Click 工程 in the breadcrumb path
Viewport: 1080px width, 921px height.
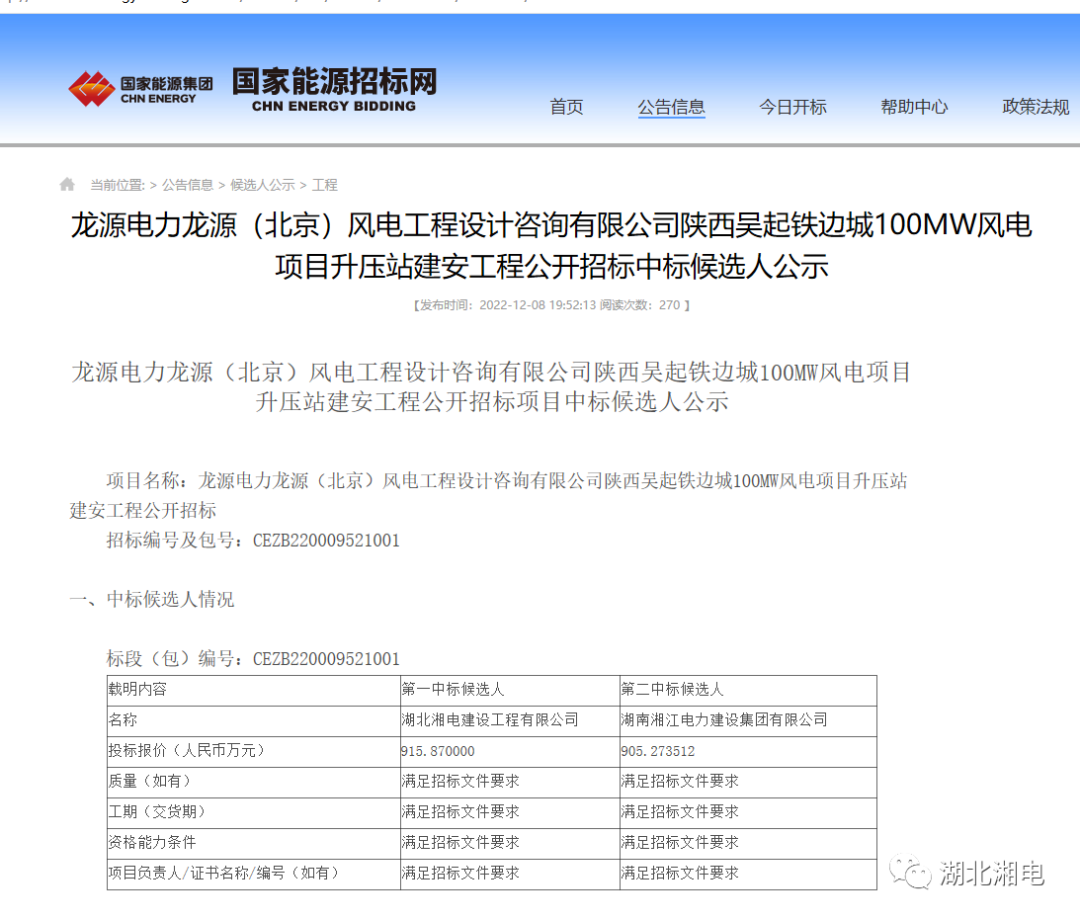pos(324,185)
